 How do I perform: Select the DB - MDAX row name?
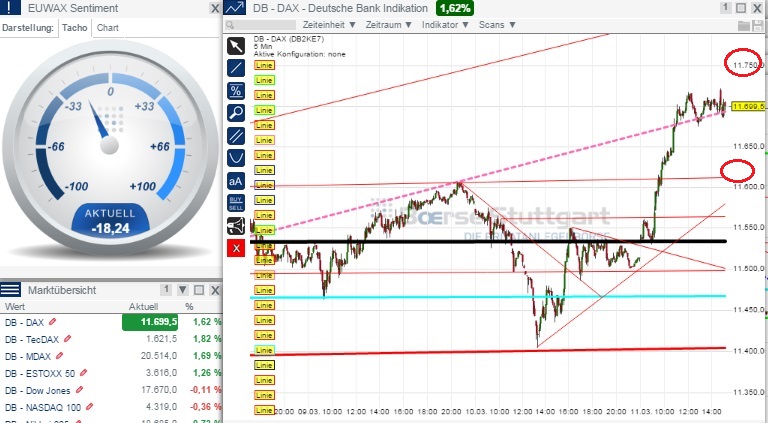(28, 356)
